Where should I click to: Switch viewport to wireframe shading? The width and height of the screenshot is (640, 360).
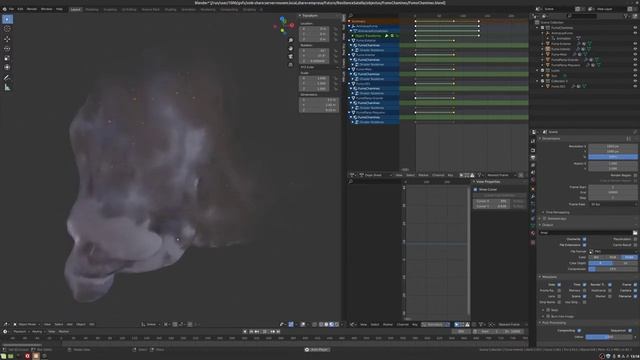pos(321,324)
